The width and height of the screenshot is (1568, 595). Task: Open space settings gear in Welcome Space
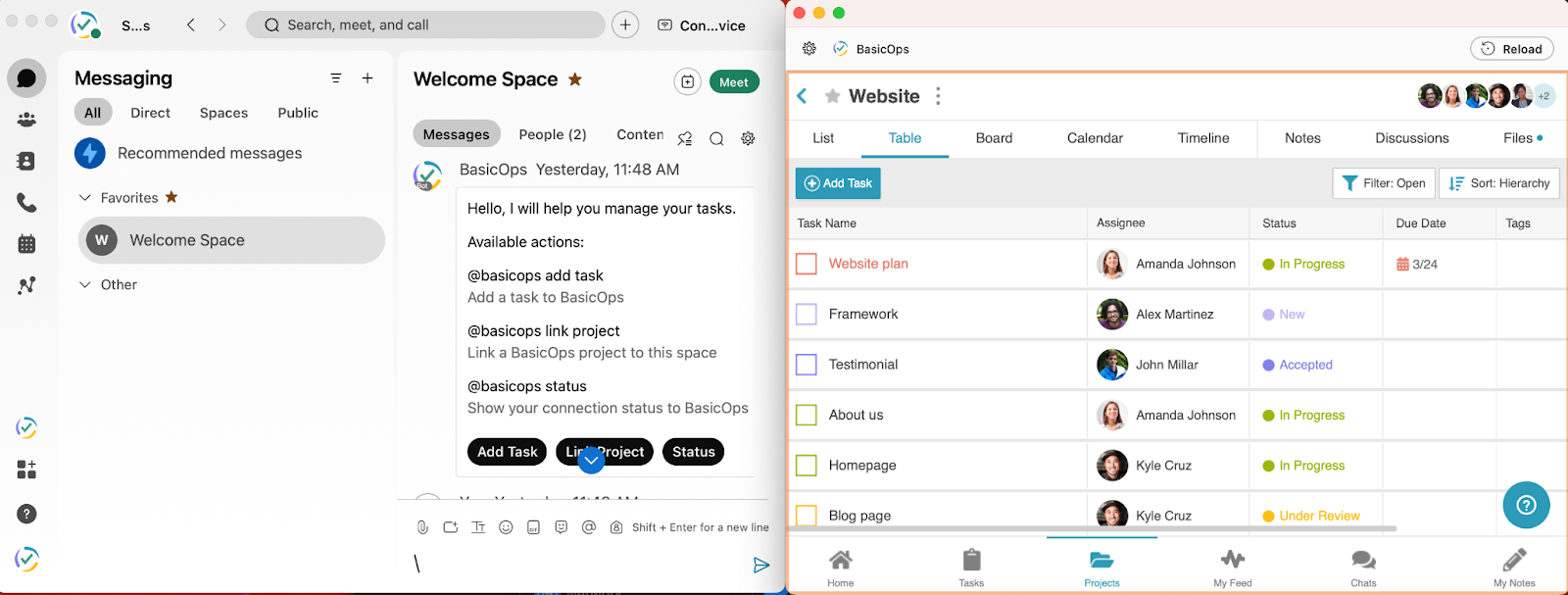748,139
